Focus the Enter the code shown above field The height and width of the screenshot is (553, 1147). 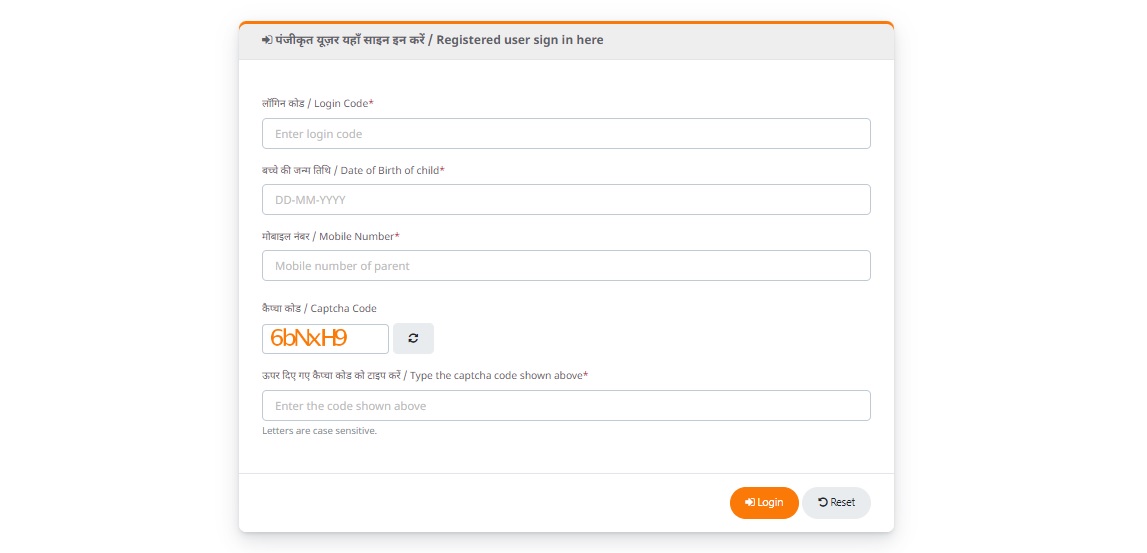click(566, 406)
